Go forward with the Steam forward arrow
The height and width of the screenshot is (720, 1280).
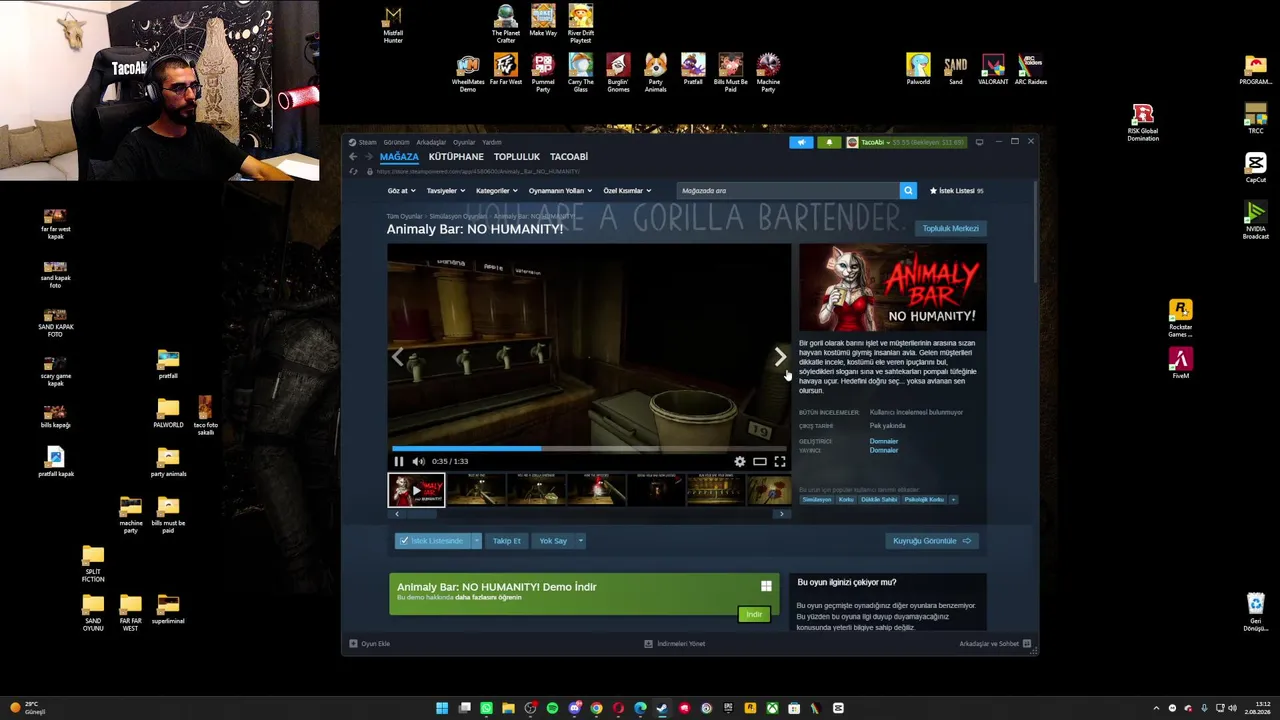click(368, 157)
